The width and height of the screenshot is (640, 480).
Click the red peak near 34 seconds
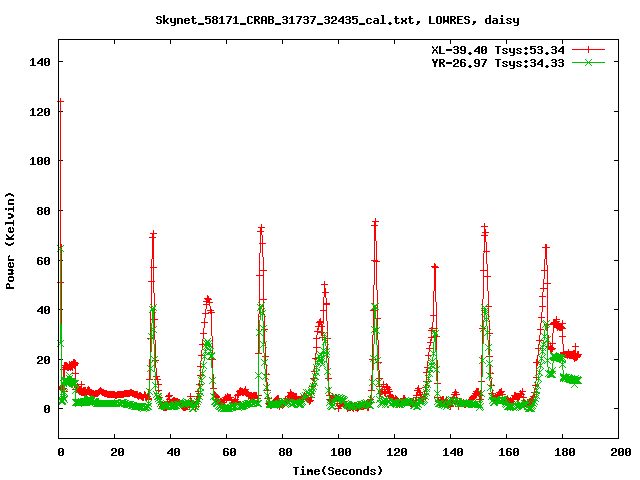pos(153,234)
